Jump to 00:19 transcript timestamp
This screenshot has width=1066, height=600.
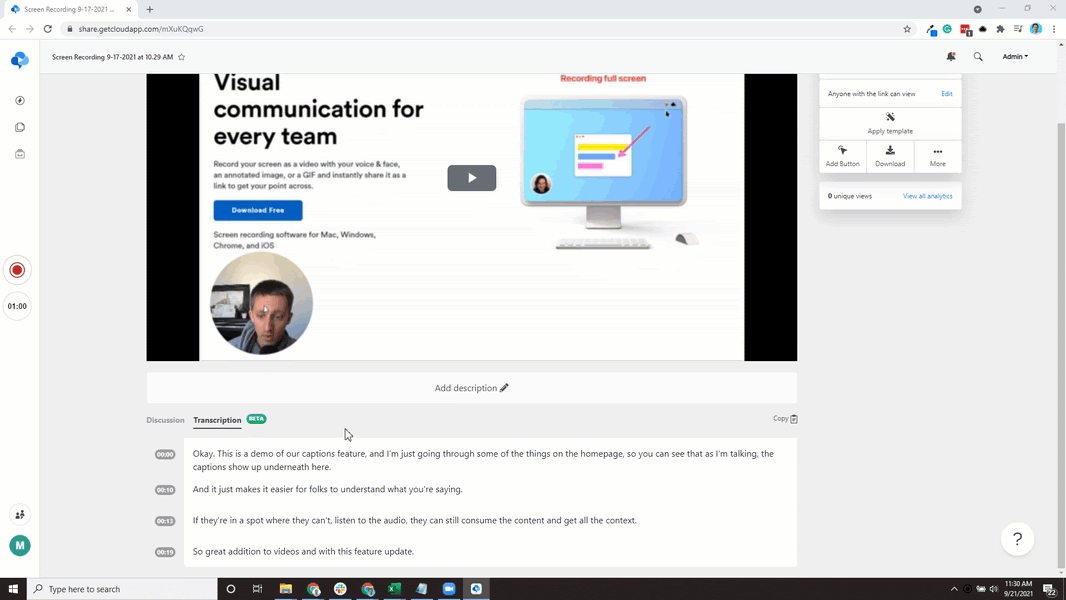click(165, 552)
